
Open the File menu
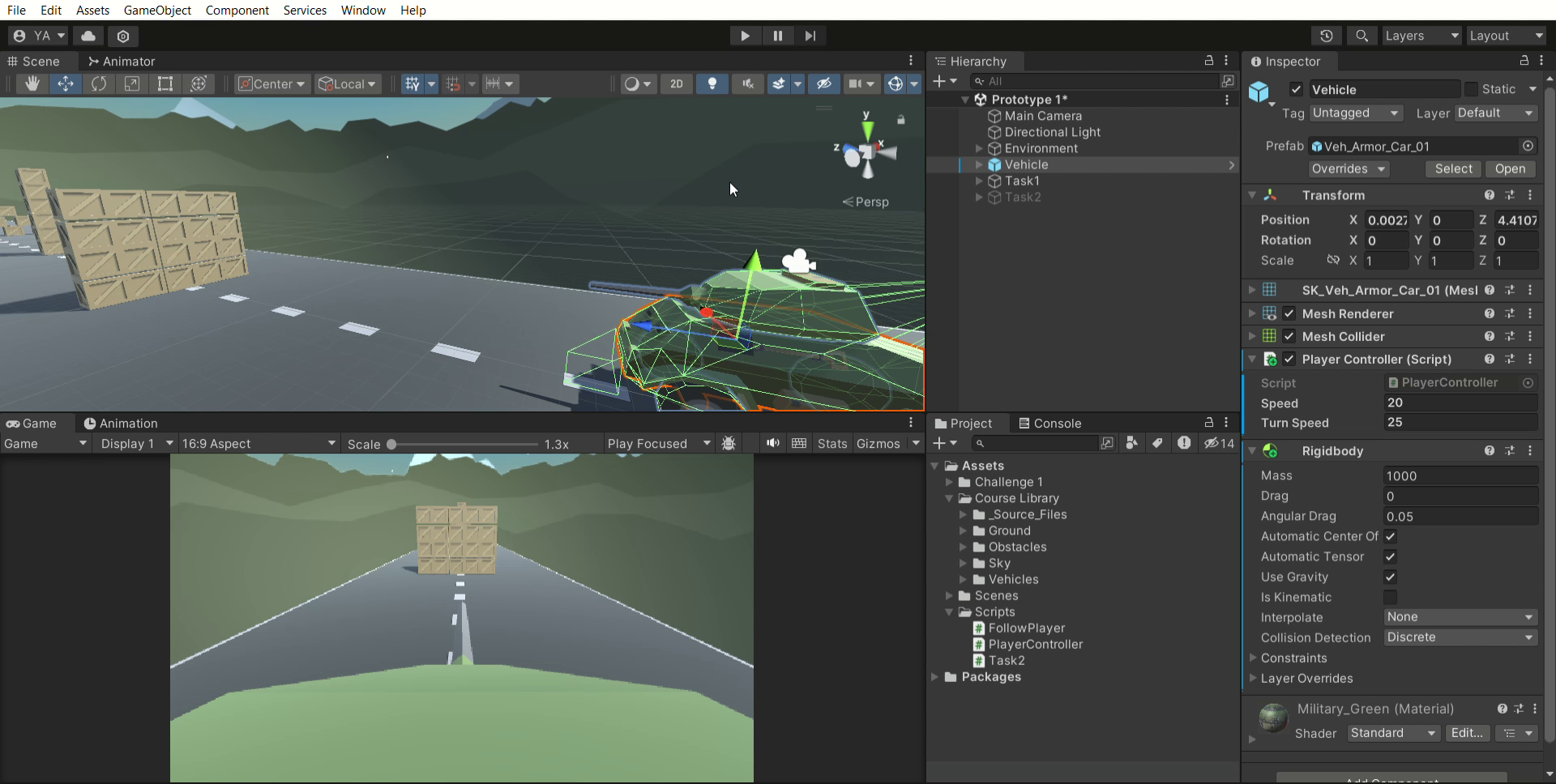(x=16, y=10)
